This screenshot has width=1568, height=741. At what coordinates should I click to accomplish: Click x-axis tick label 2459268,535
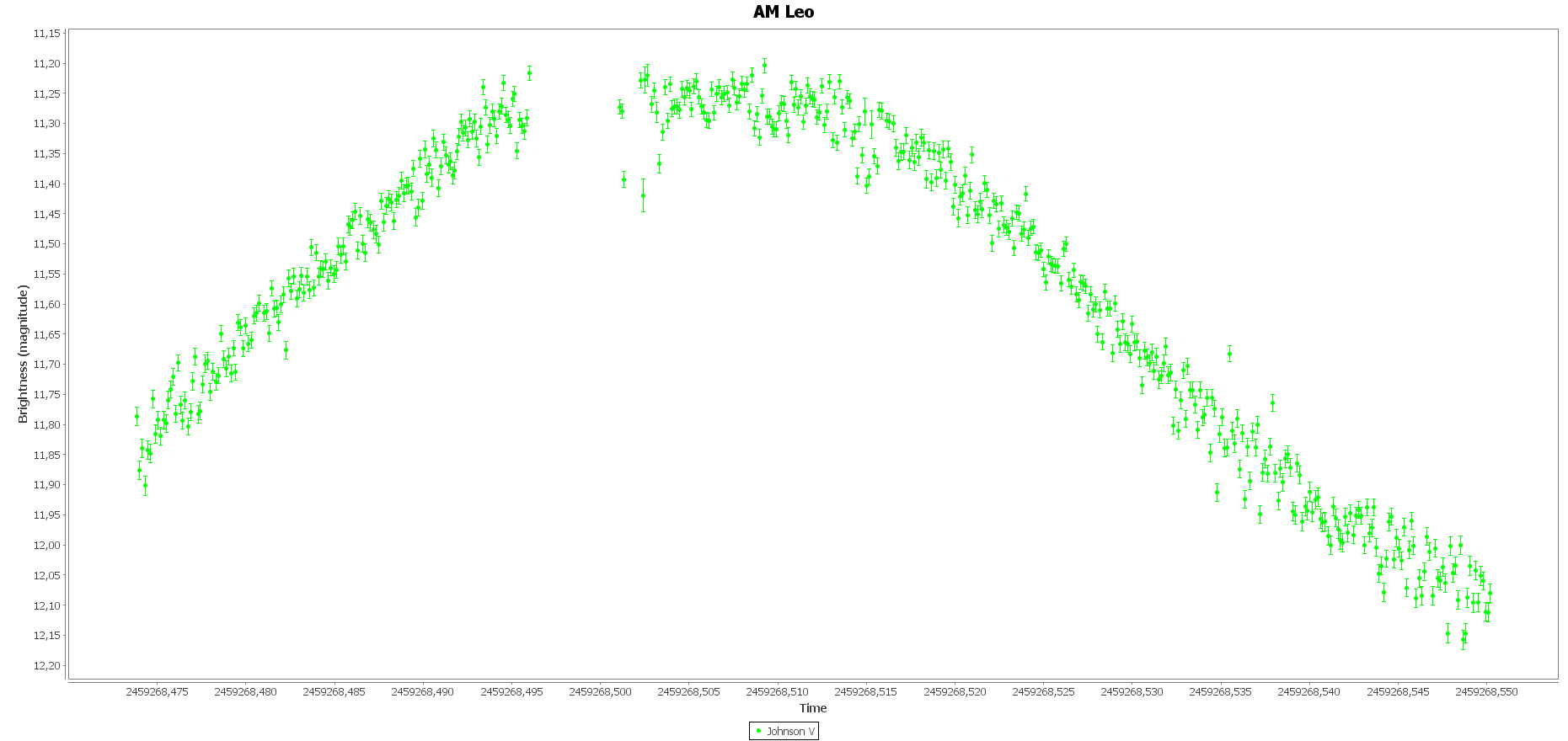click(1221, 691)
